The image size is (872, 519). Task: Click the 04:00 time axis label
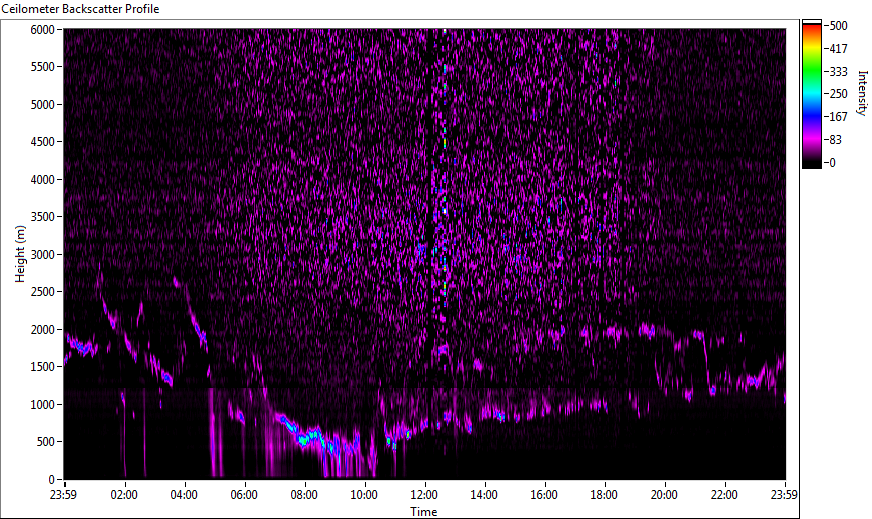pos(184,495)
